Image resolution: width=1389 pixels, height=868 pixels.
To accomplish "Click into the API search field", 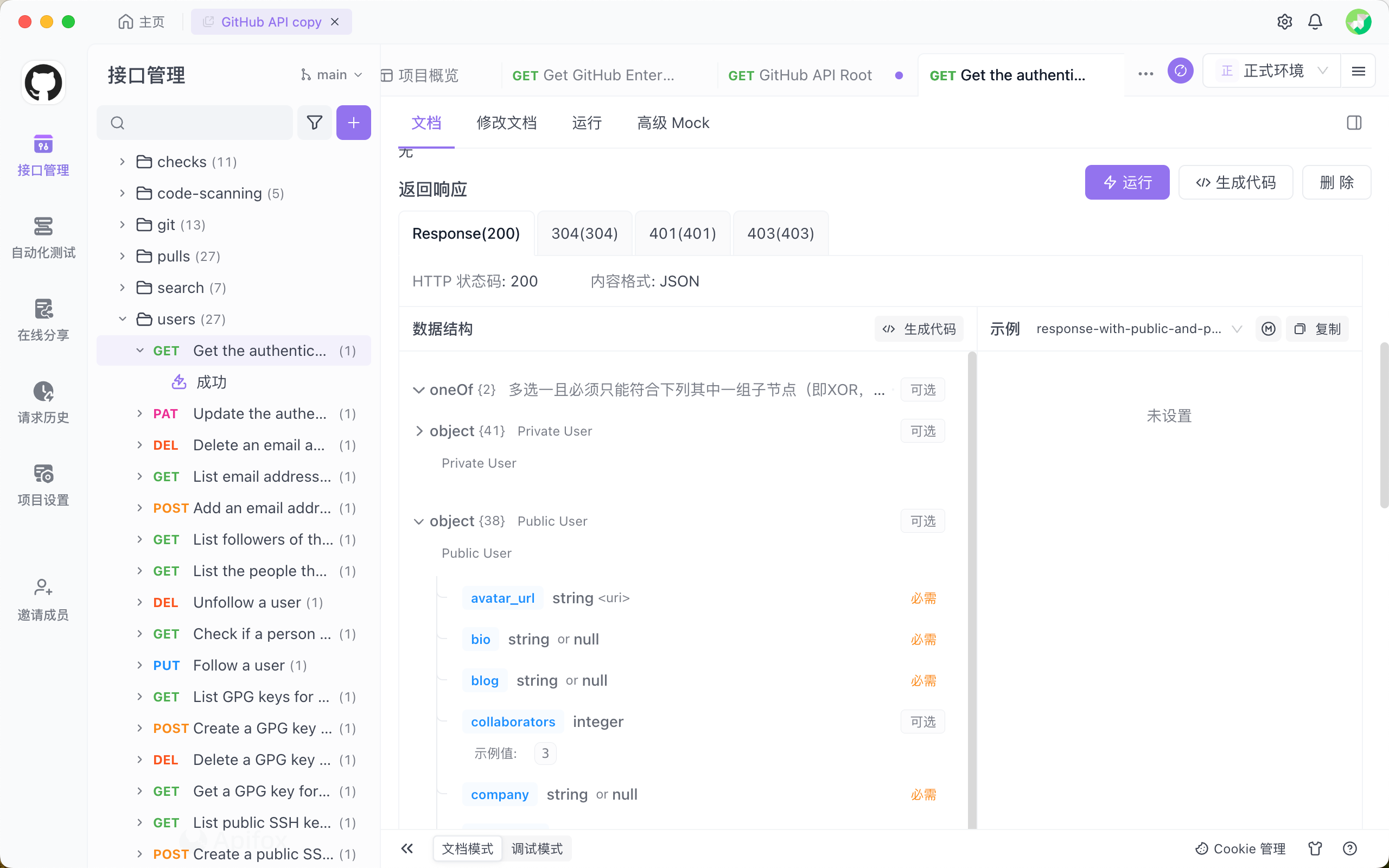I will [x=201, y=122].
